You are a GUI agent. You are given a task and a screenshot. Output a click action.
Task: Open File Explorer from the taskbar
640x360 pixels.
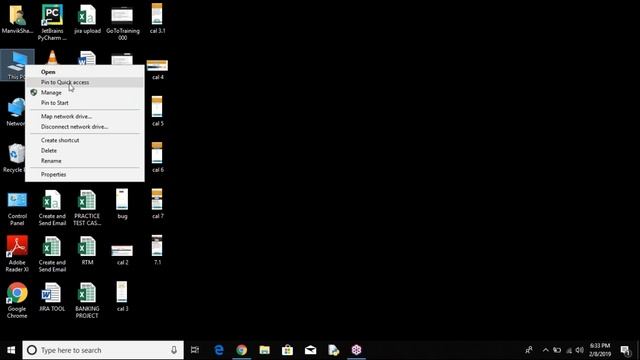264,350
